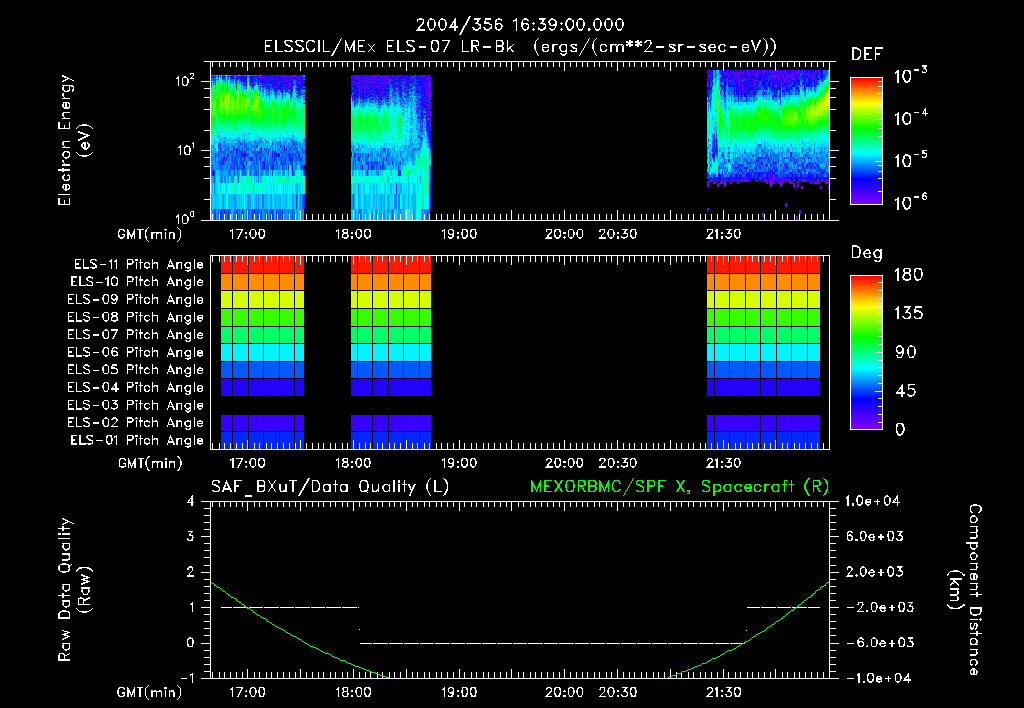The width and height of the screenshot is (1024, 708).
Task: Click the spectrogram data block starting at 18:00
Action: 391,147
